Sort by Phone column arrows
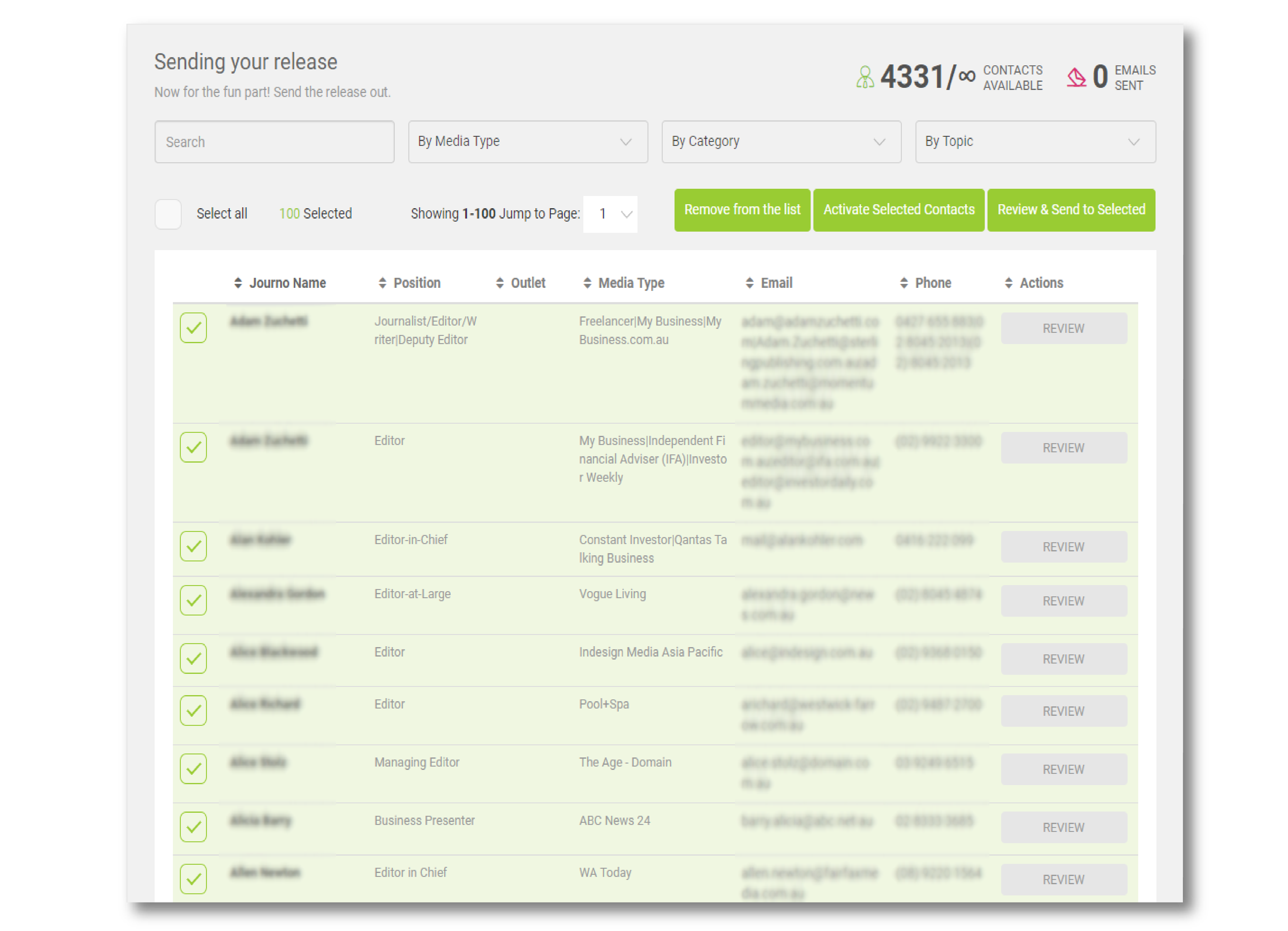The width and height of the screenshot is (1288, 931). (904, 283)
